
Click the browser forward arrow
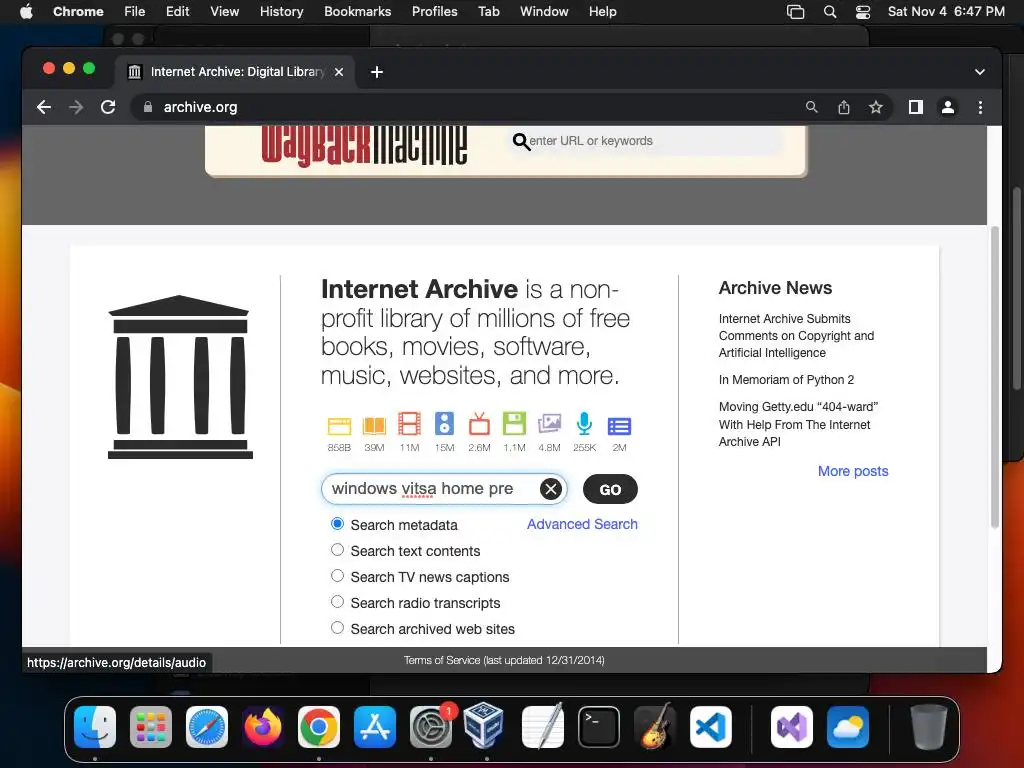point(76,107)
